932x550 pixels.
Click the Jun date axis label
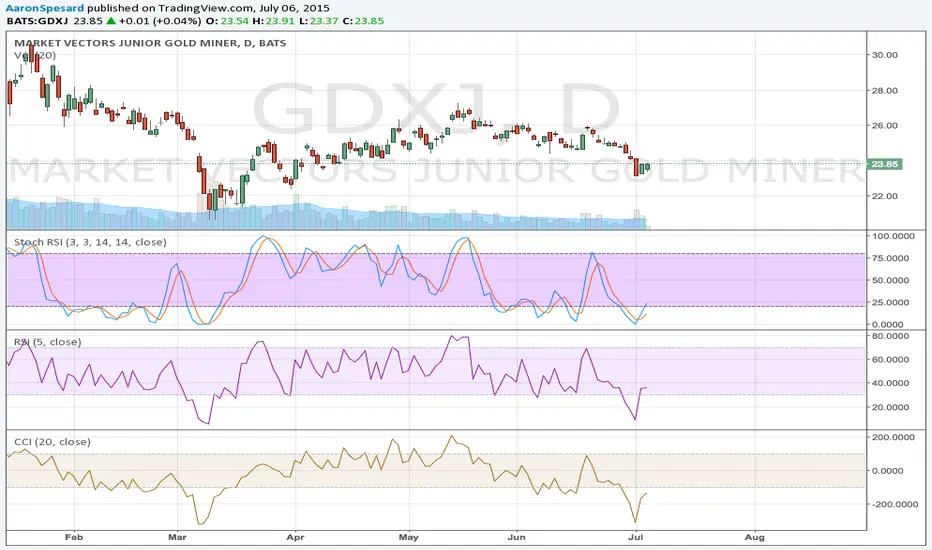pos(517,538)
